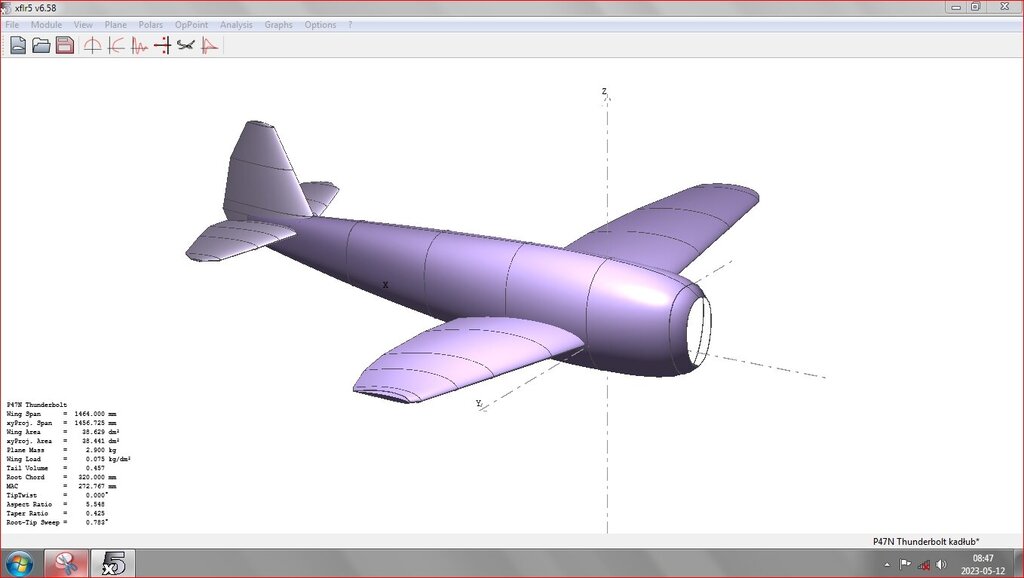Viewport: 1024px width, 578px height.
Task: Open XFoil Inverse Design using its curve icon
Action: (114, 45)
